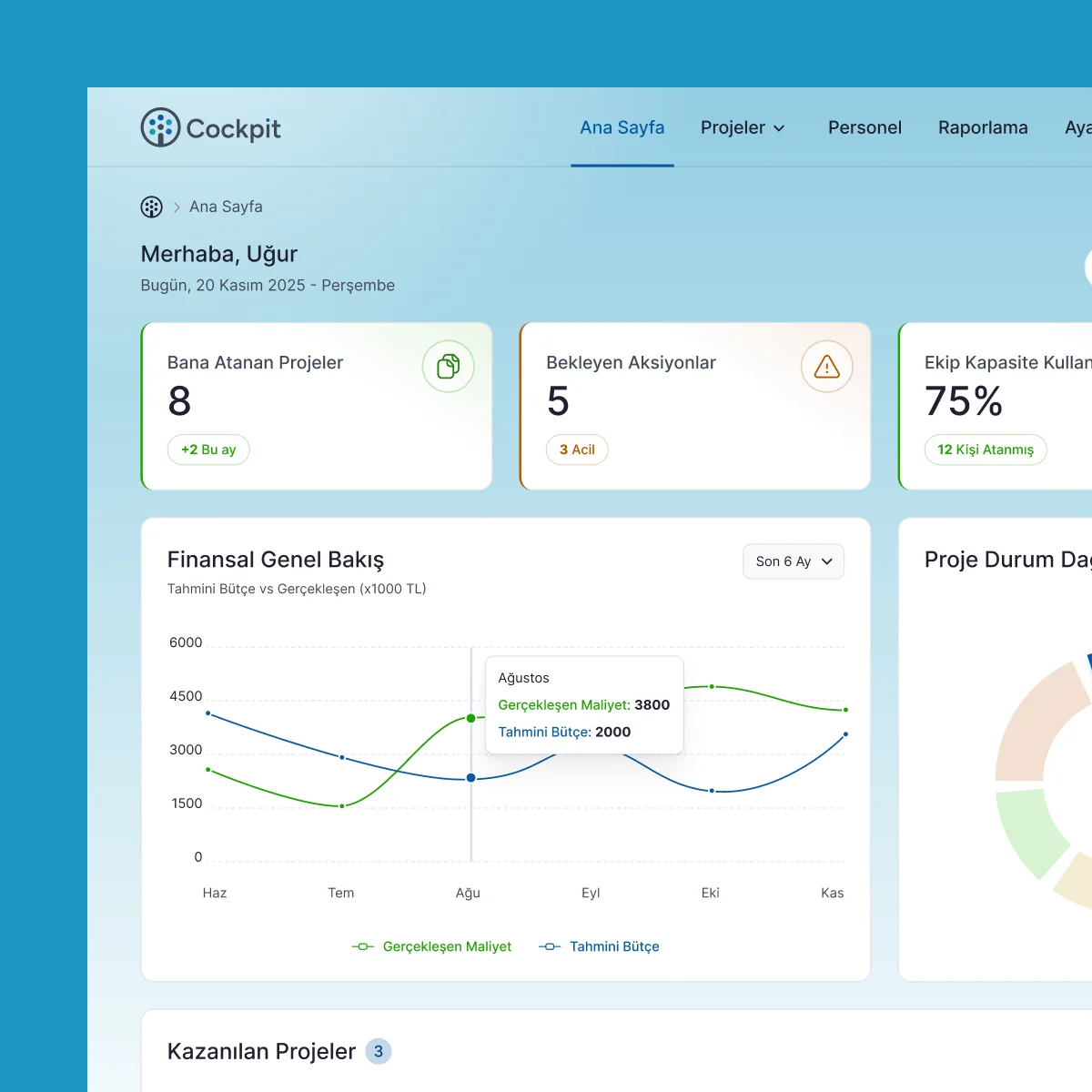Click the green Ağustos data point
Image resolution: width=1092 pixels, height=1092 pixels.
(470, 718)
